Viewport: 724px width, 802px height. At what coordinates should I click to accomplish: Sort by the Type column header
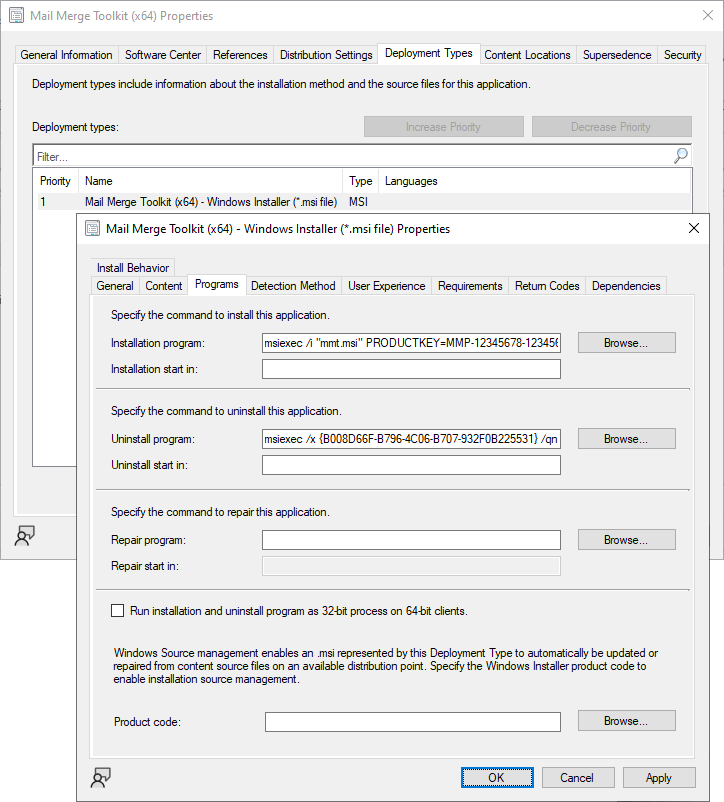click(x=360, y=181)
